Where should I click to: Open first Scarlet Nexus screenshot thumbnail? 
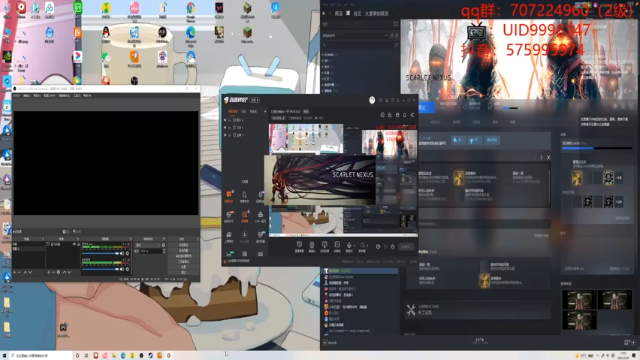coord(579,299)
